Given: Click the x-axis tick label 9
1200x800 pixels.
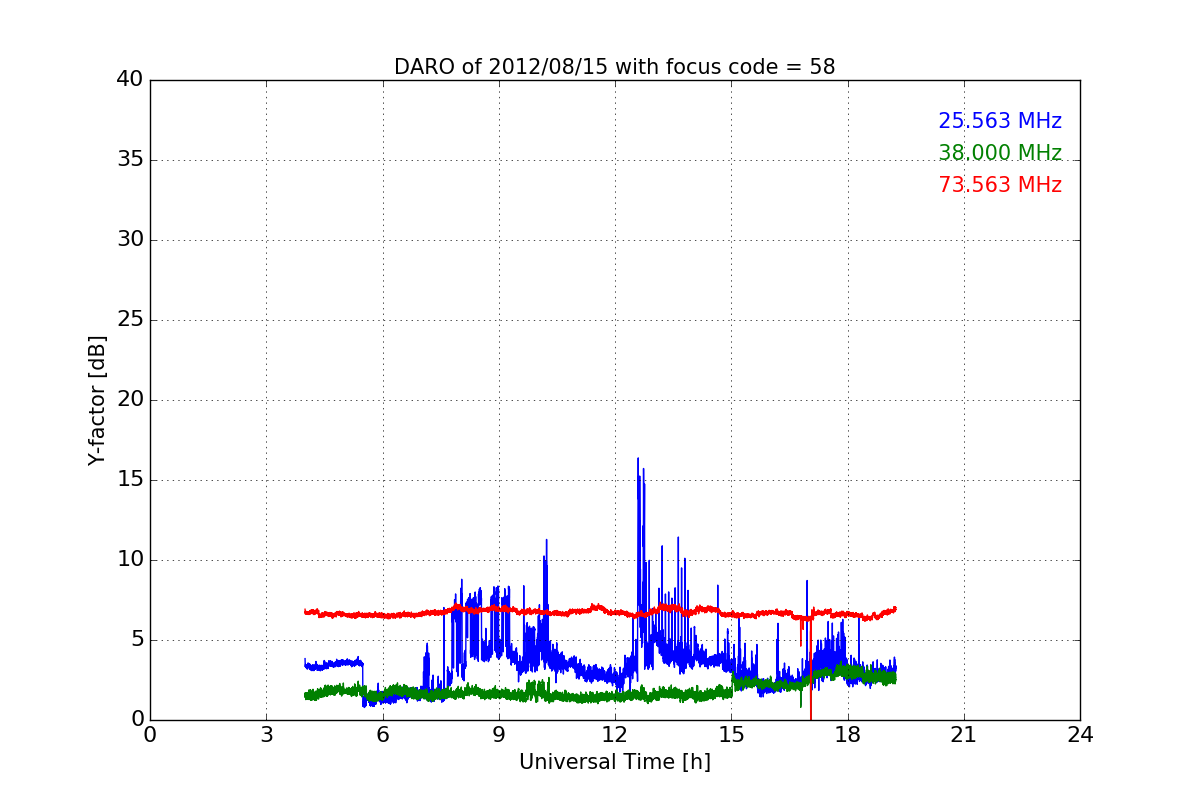Looking at the screenshot, I should (499, 735).
